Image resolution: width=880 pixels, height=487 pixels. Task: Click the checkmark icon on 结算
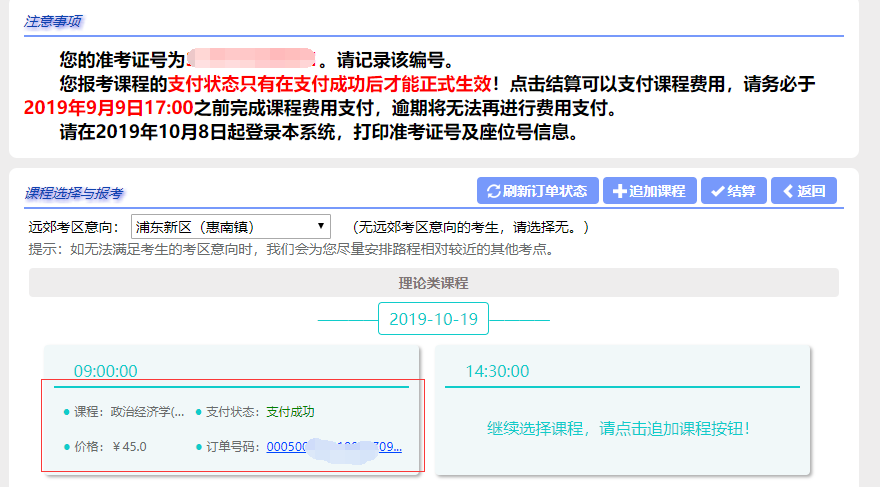coord(717,191)
